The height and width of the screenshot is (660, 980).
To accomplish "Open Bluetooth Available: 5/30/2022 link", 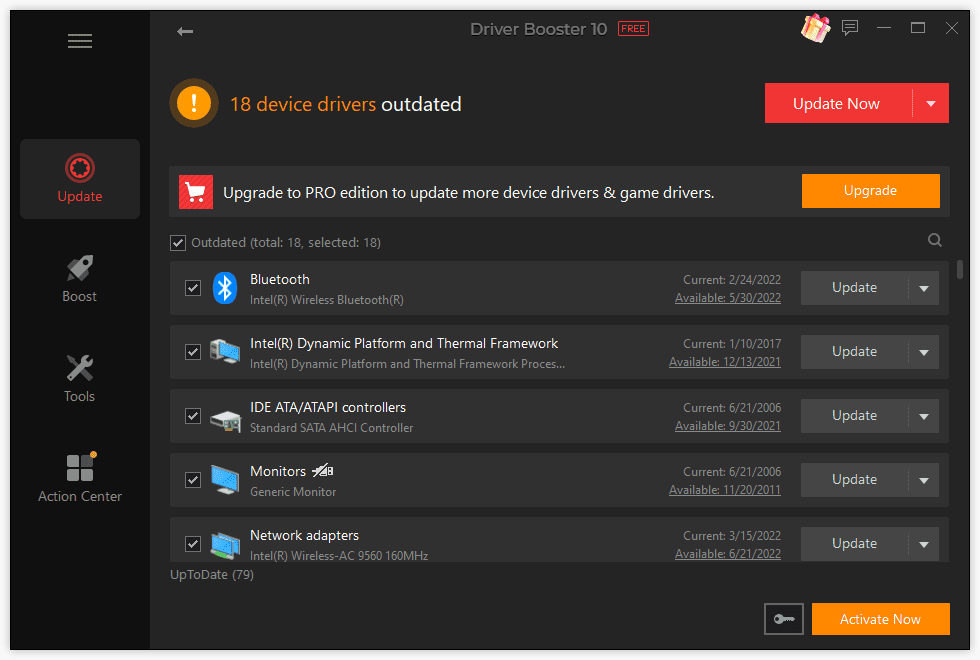I will click(x=728, y=298).
